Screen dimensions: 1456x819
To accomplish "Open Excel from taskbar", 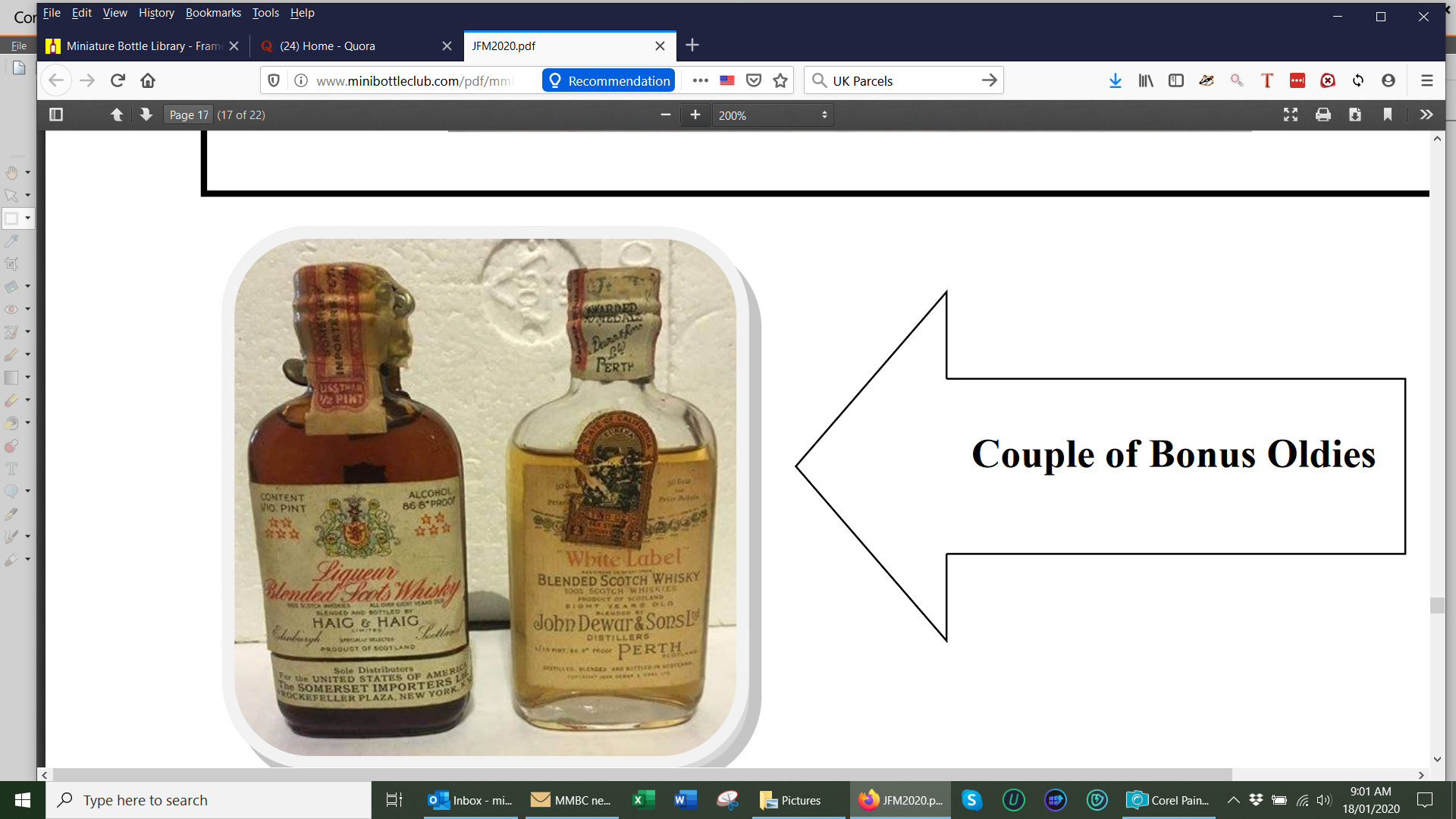I will (x=643, y=800).
